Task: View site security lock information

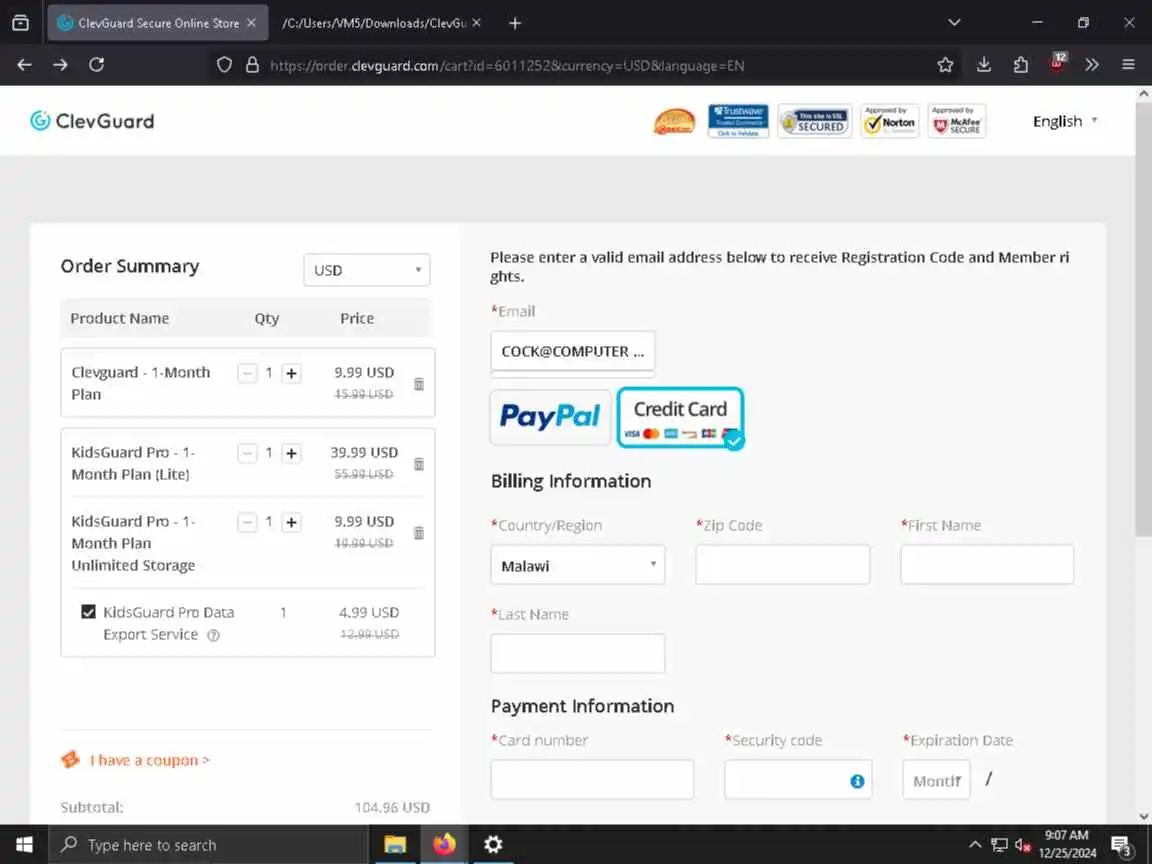Action: [x=252, y=65]
